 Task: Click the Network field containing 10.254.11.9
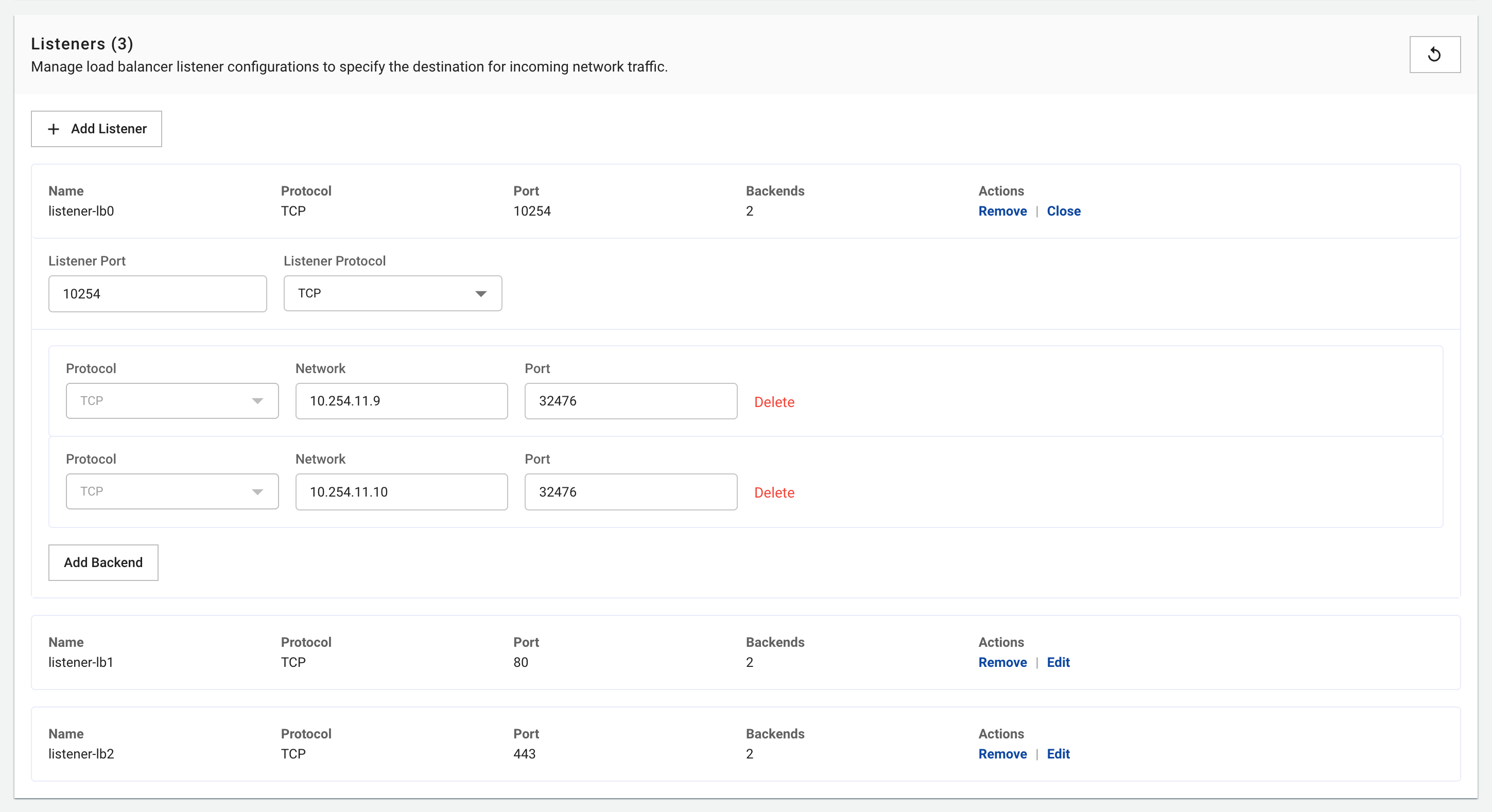pyautogui.click(x=402, y=401)
